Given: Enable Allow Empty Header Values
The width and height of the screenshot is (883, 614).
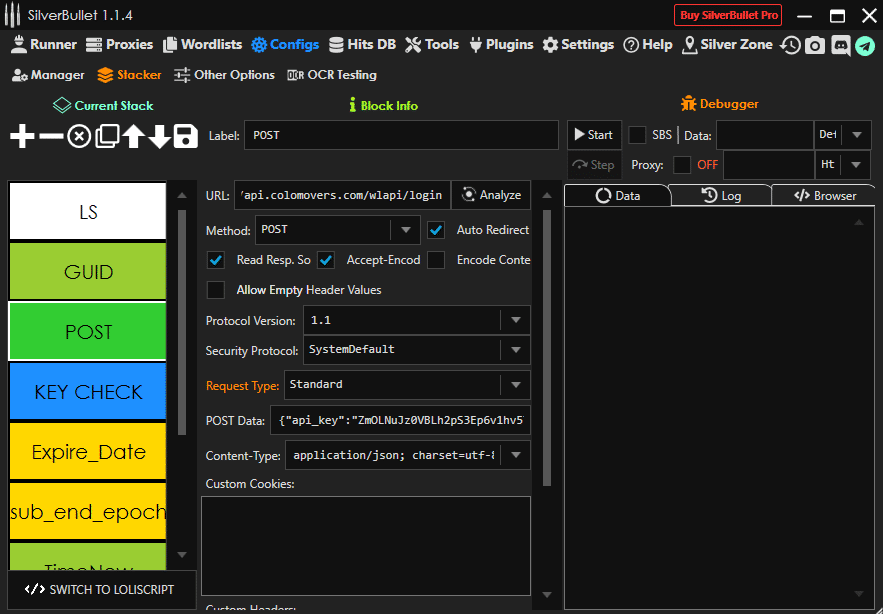Looking at the screenshot, I should point(215,290).
